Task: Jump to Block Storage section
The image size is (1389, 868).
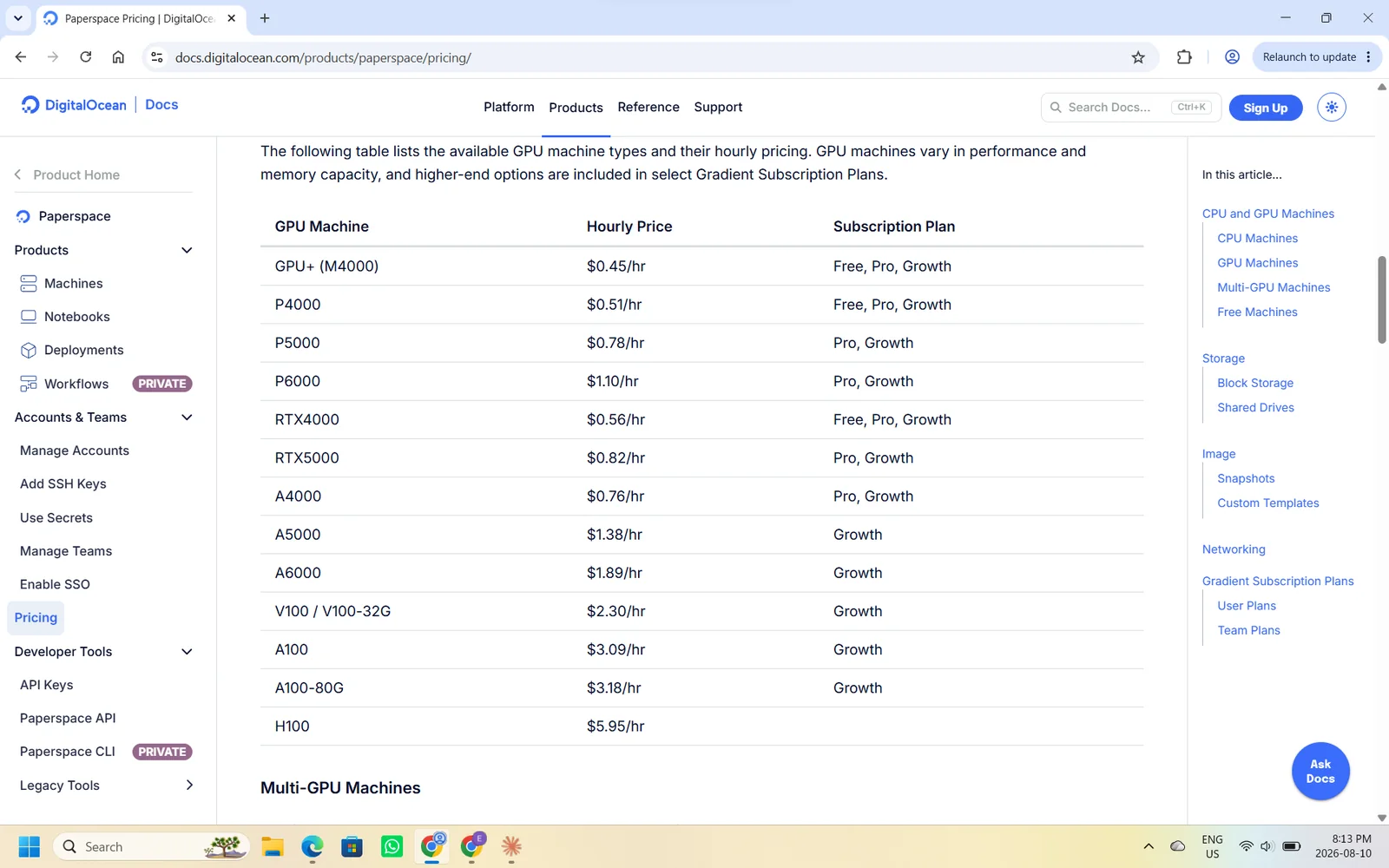Action: coord(1255,383)
